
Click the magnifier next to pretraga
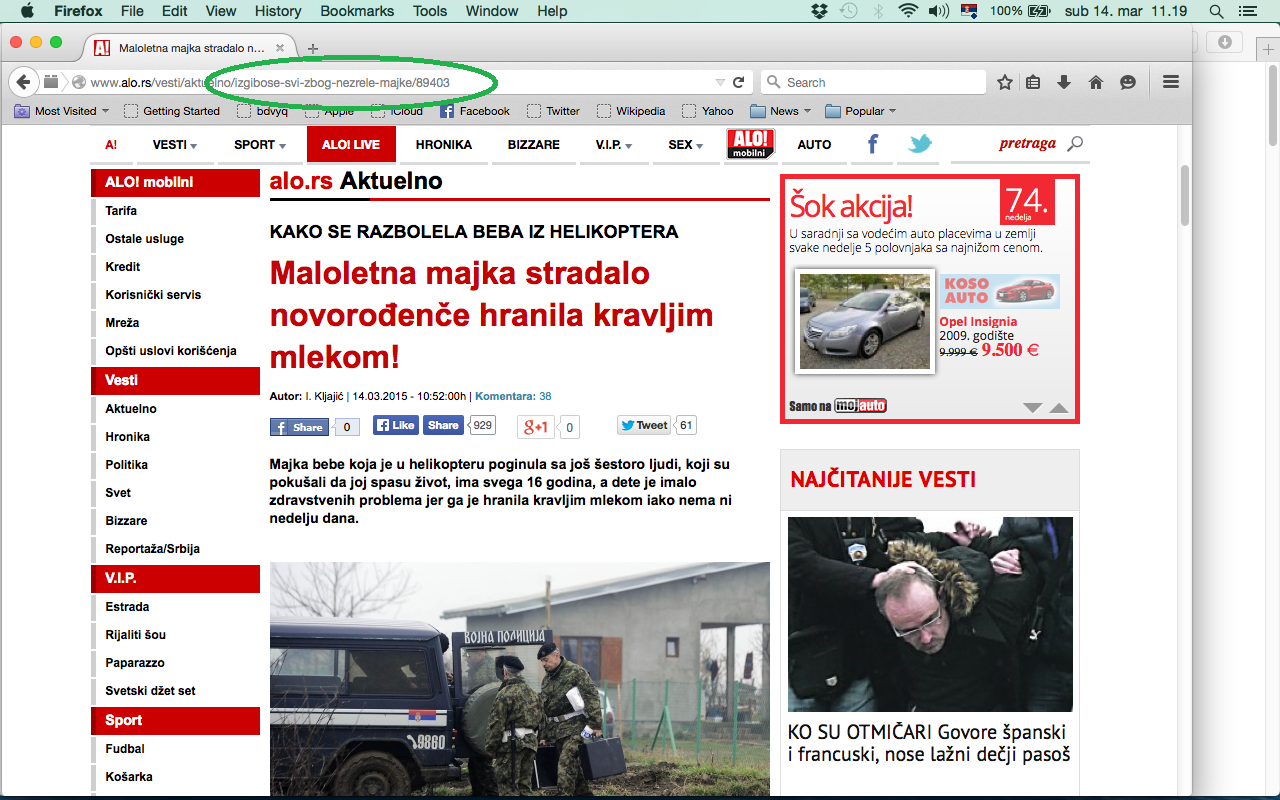tap(1075, 144)
